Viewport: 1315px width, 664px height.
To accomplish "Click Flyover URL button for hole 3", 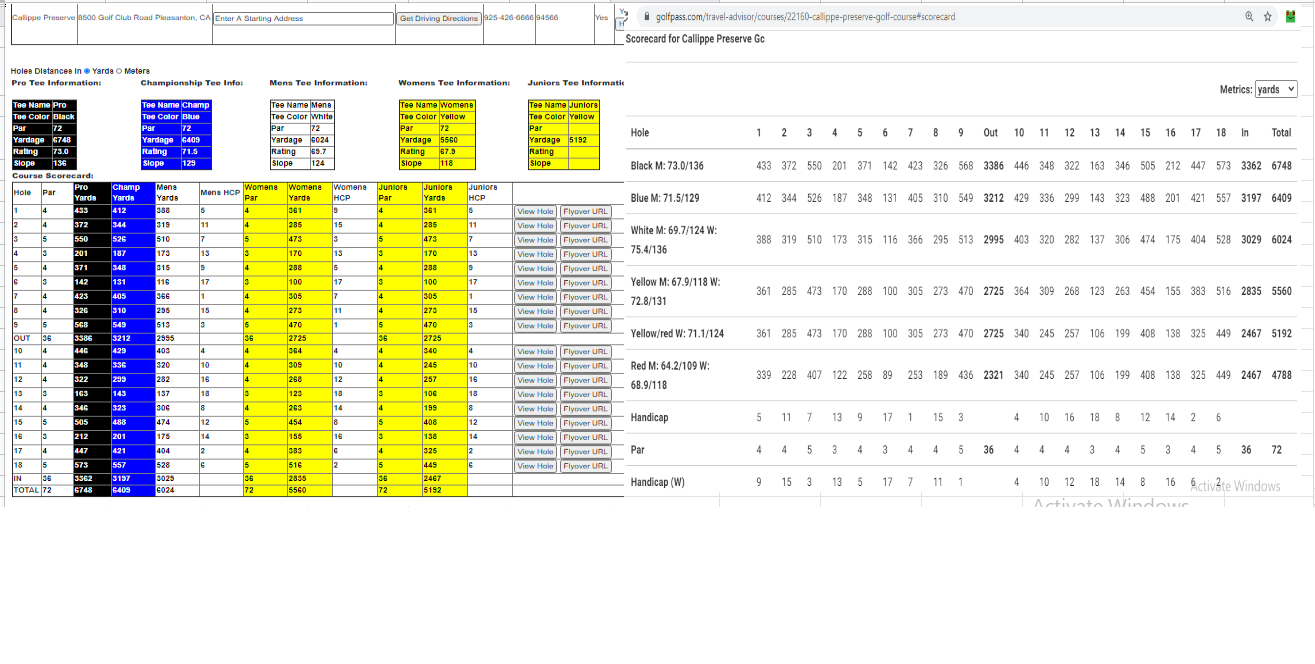I will [584, 240].
